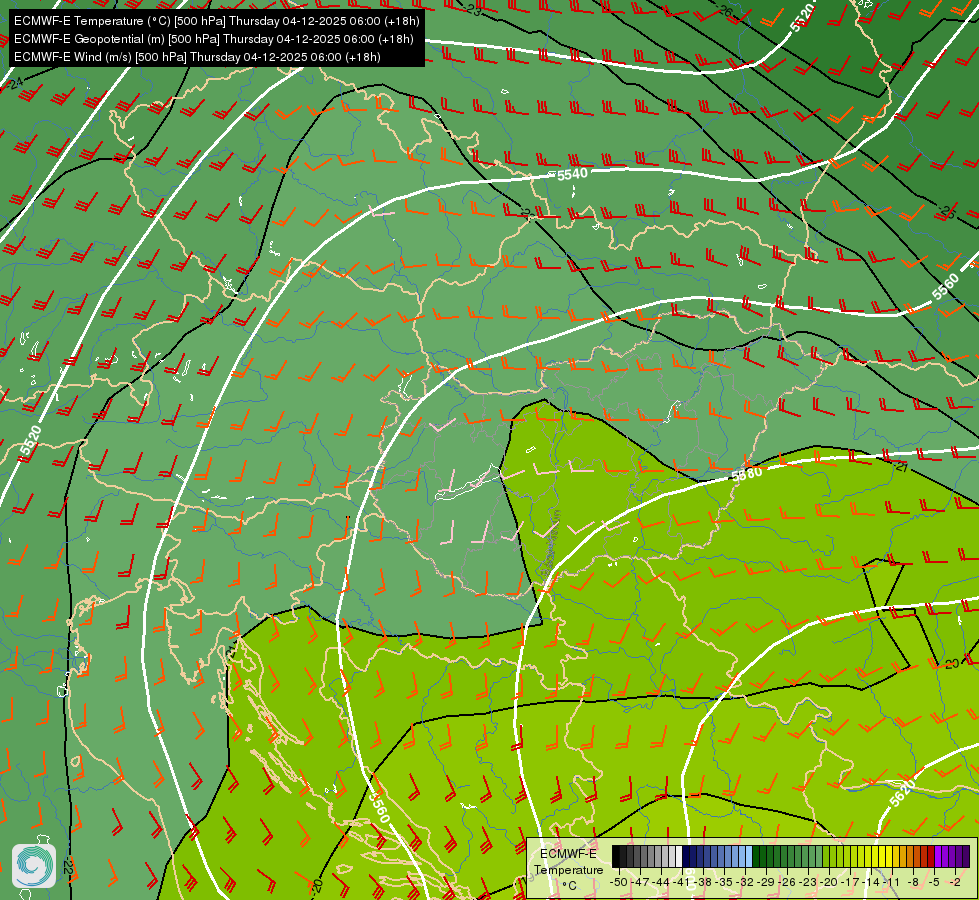Pick the red swatch left of -5
Viewport: 979px width, 900px height.
click(931, 856)
